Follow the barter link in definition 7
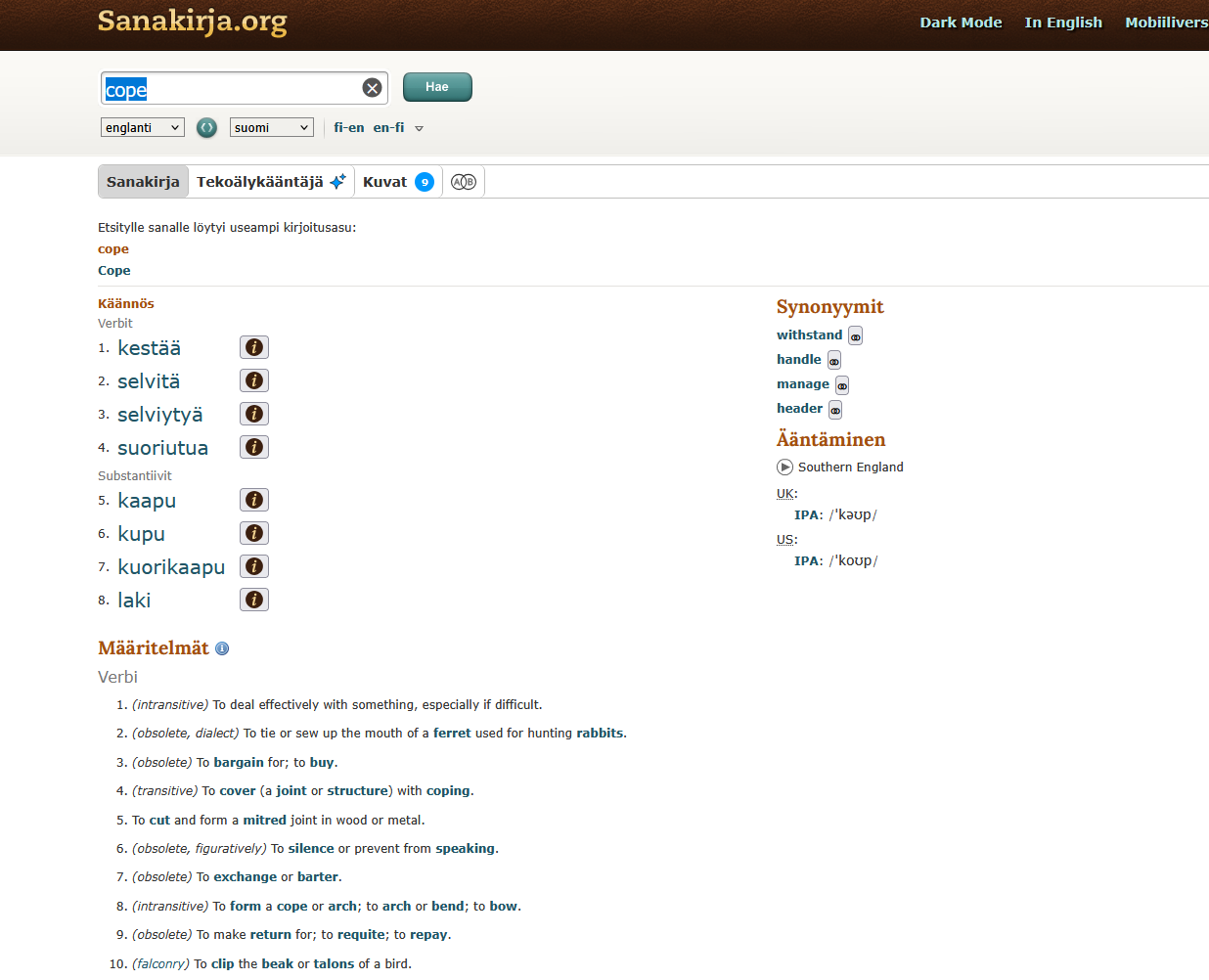The height and width of the screenshot is (980, 1209). coord(318,876)
